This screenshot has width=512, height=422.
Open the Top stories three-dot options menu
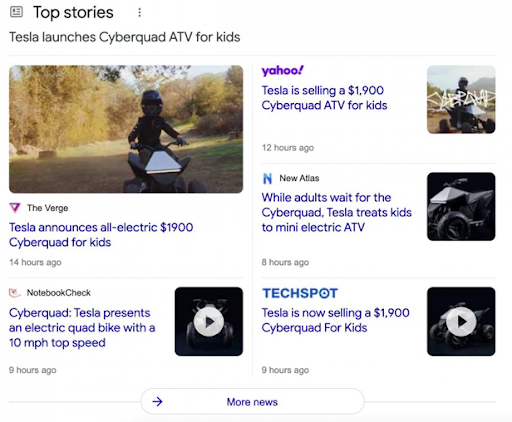(140, 13)
